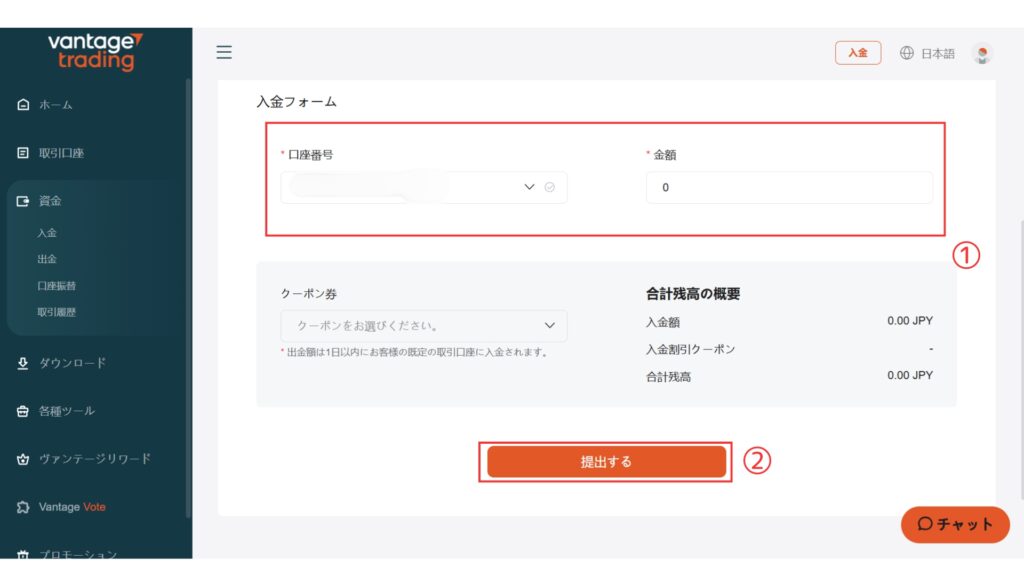Click the home icon in sidebar
The image size is (1024, 576).
(x=24, y=105)
